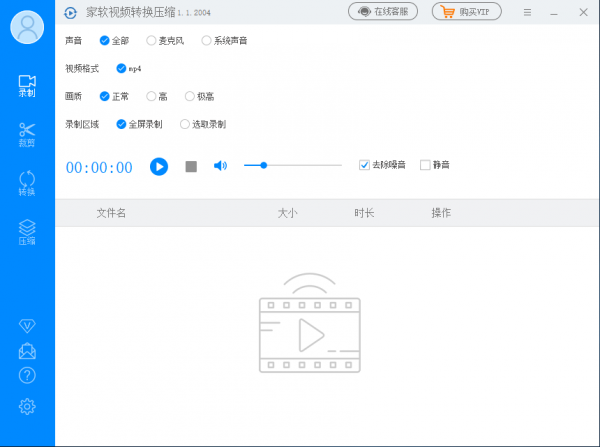Open the 压缩 (Compress) sidebar icon
600x447 pixels.
click(x=27, y=232)
